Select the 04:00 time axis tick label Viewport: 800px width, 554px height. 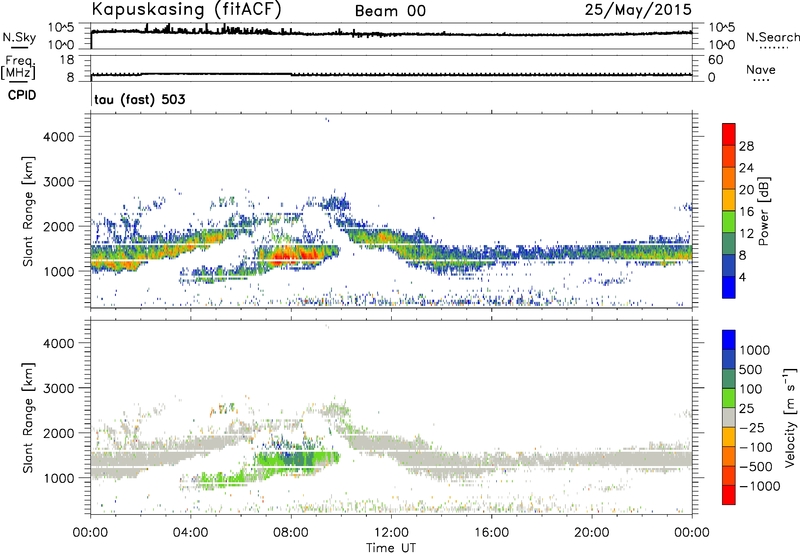[x=191, y=533]
